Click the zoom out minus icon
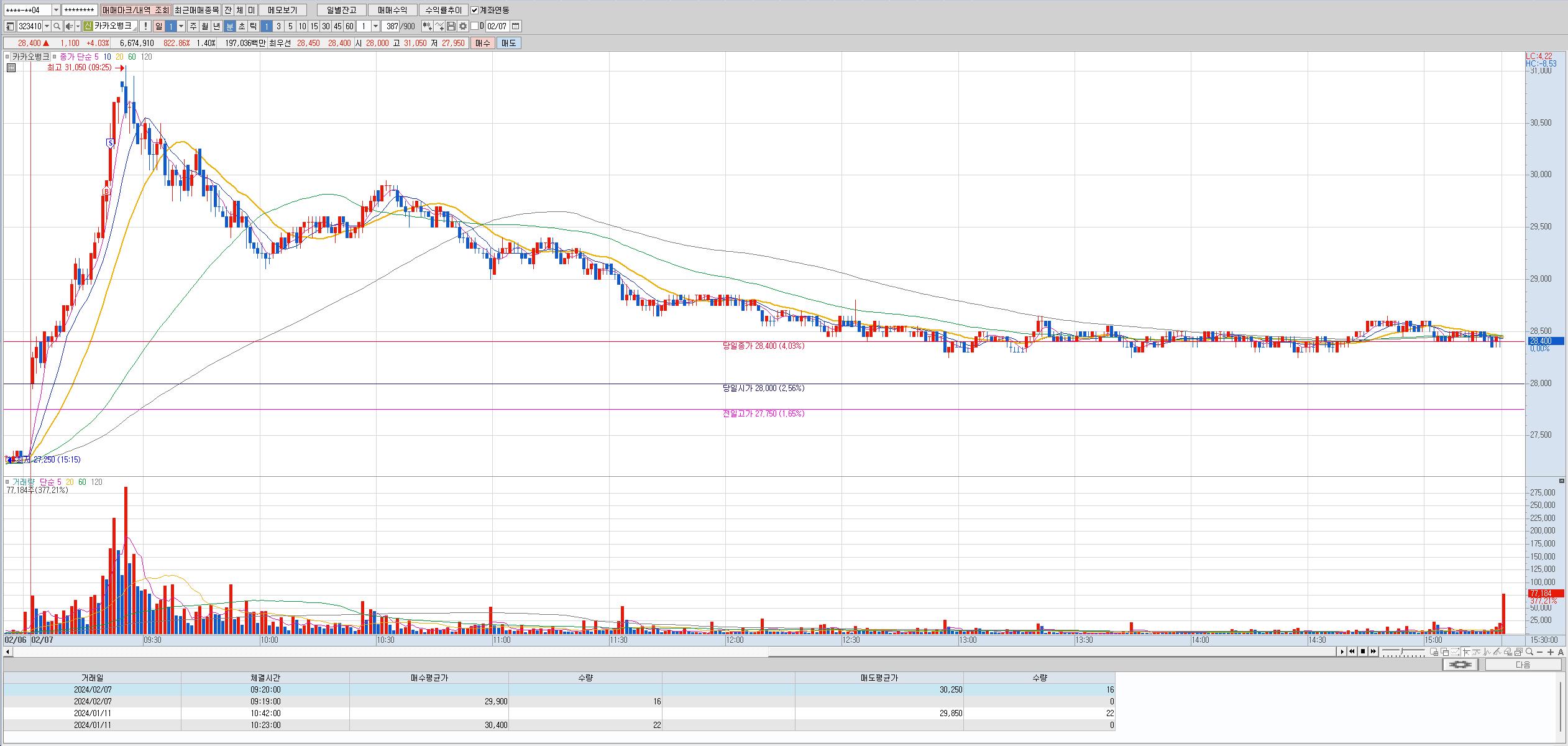 coord(1540,652)
